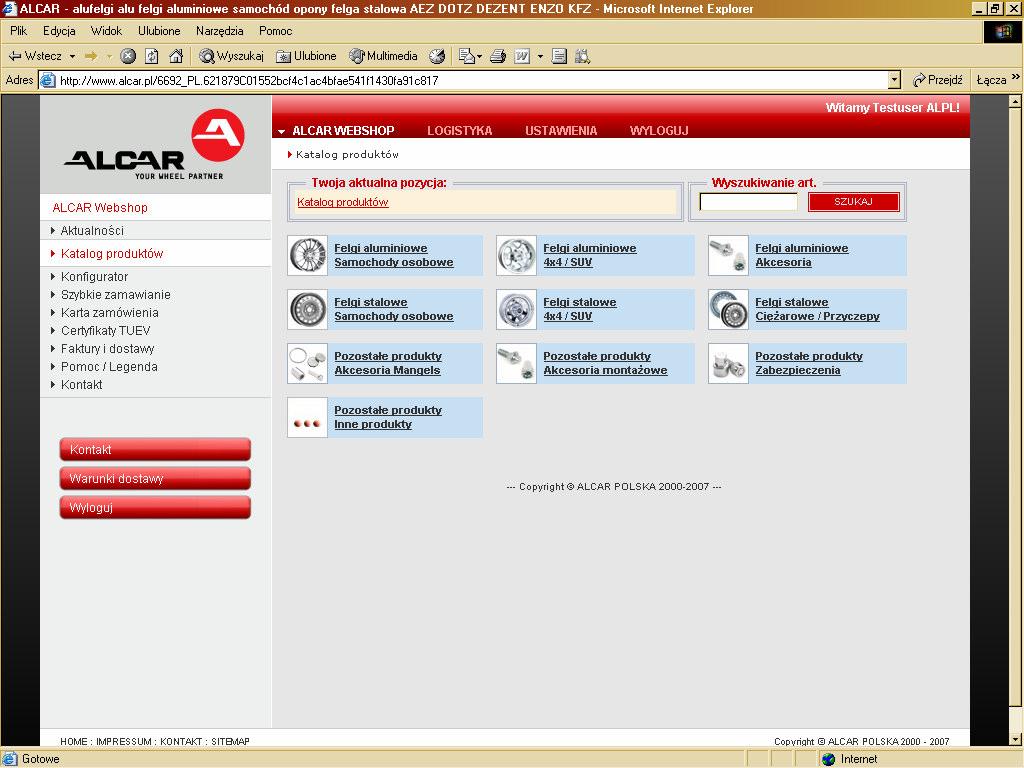Click the Forward arrow in toolbar
Screen dimensions: 1024x768
pos(91,56)
